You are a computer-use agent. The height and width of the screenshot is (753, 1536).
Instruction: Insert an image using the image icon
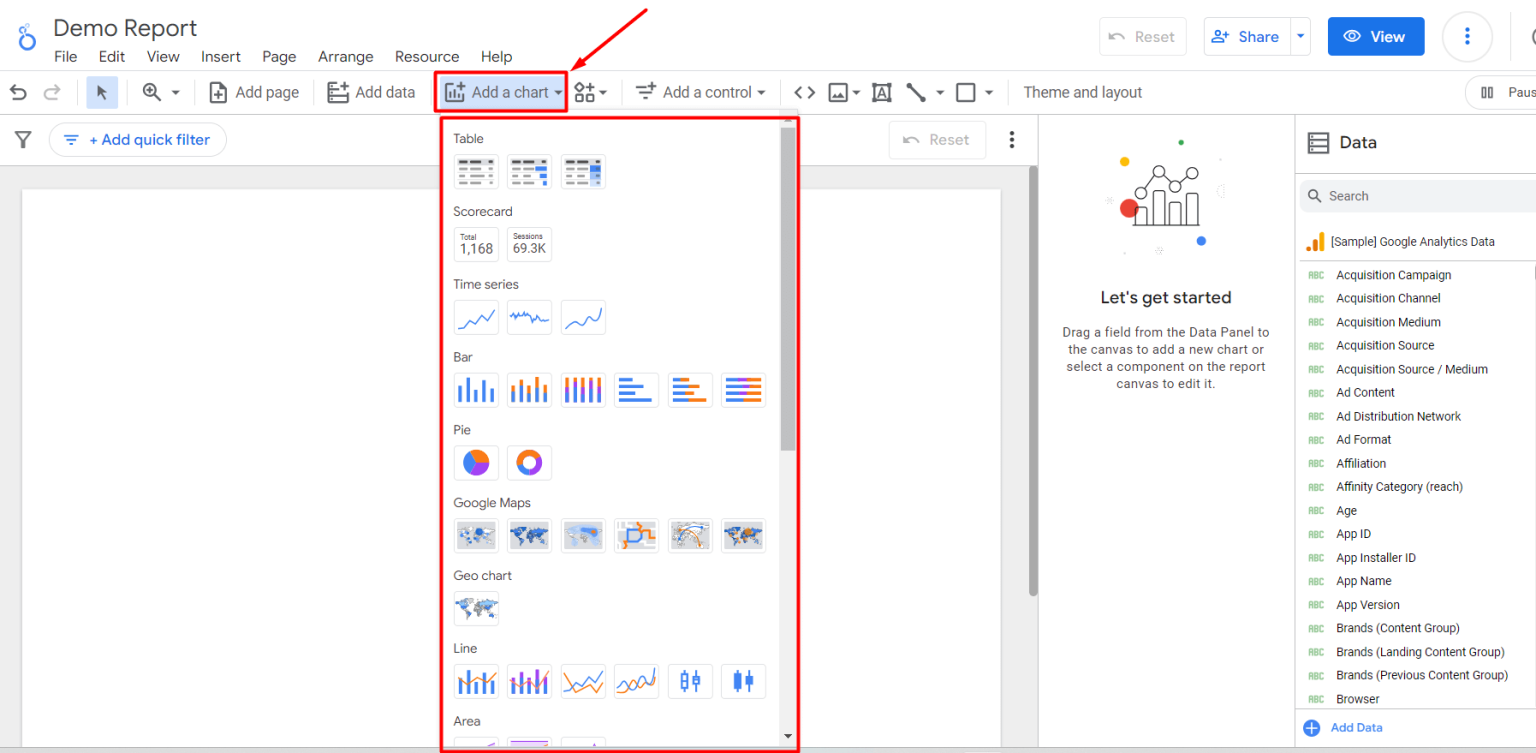coord(838,91)
